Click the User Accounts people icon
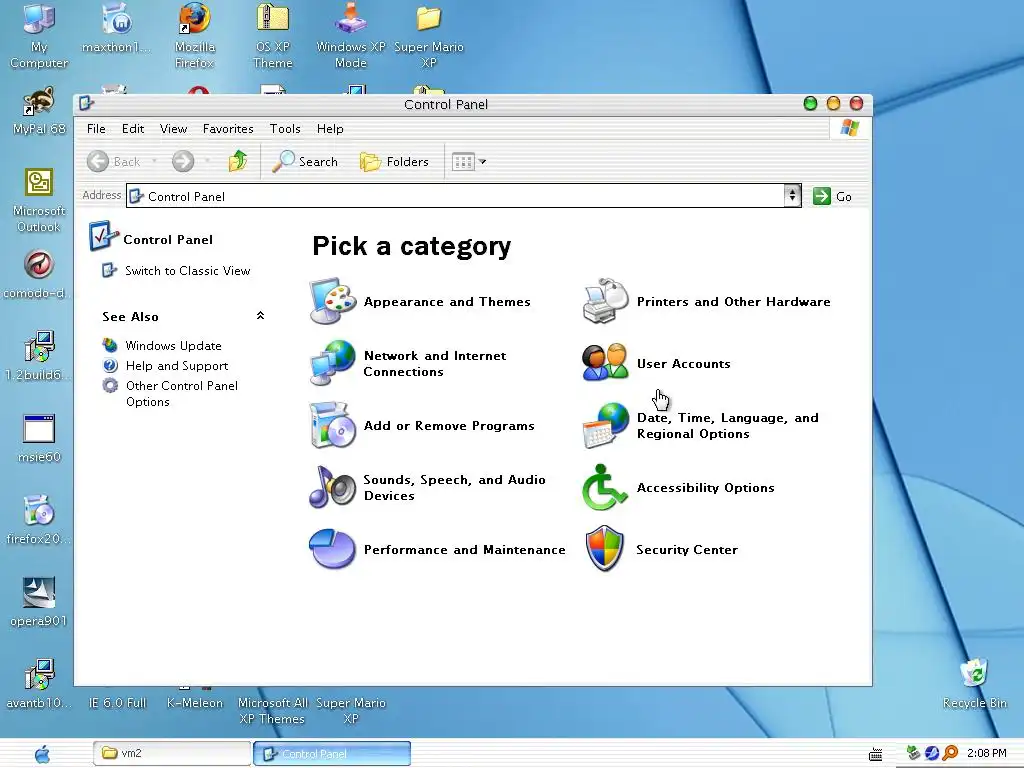This screenshot has width=1024, height=768. pos(605,363)
